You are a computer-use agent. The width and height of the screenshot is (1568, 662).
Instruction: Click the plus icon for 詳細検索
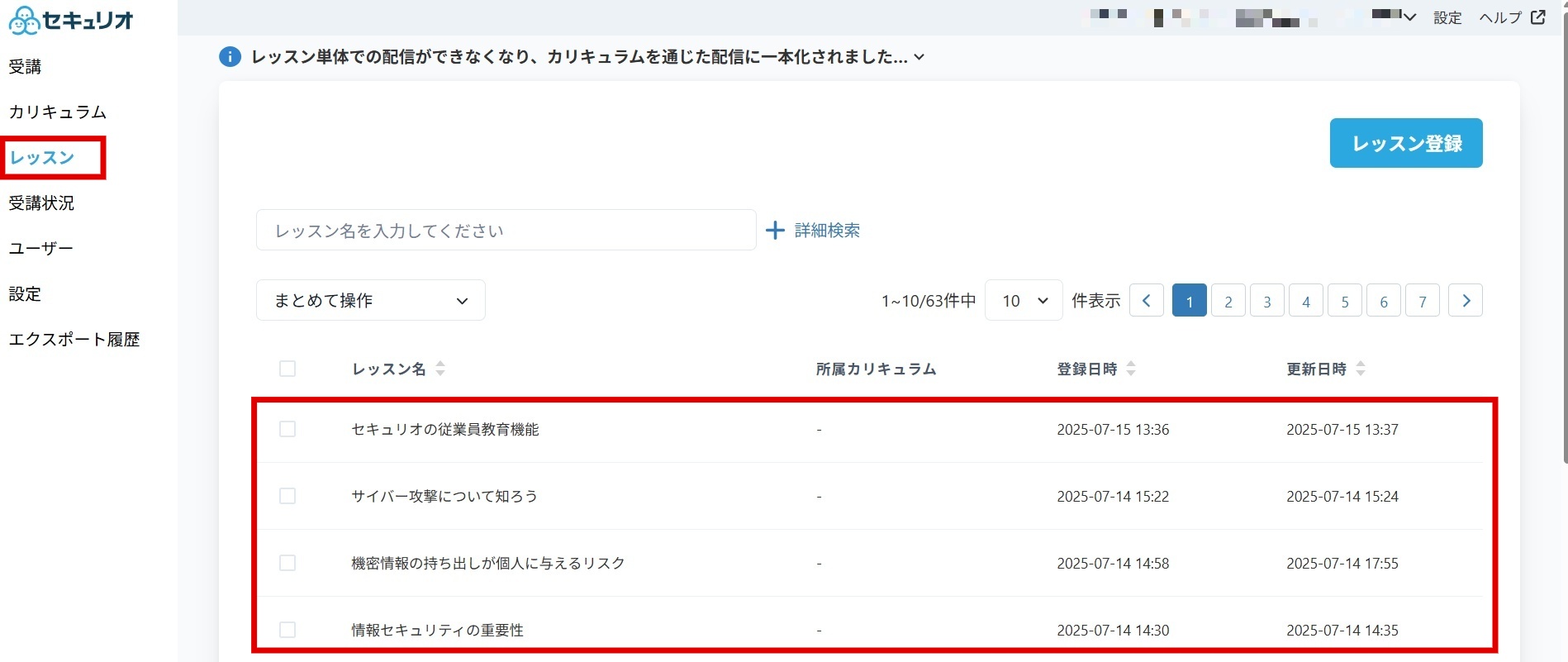(x=775, y=231)
